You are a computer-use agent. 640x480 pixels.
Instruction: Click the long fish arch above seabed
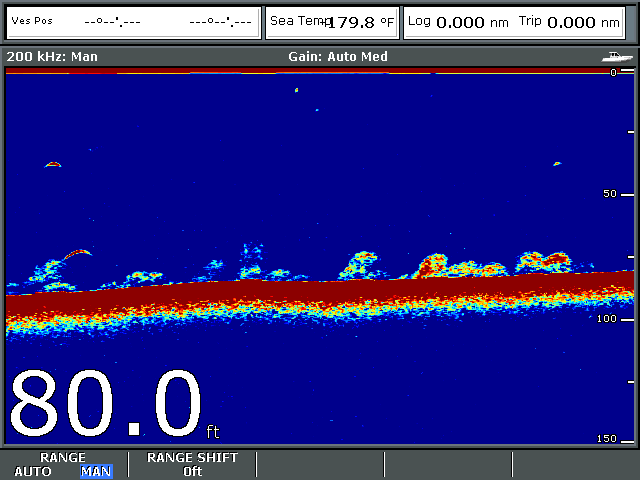click(77, 254)
